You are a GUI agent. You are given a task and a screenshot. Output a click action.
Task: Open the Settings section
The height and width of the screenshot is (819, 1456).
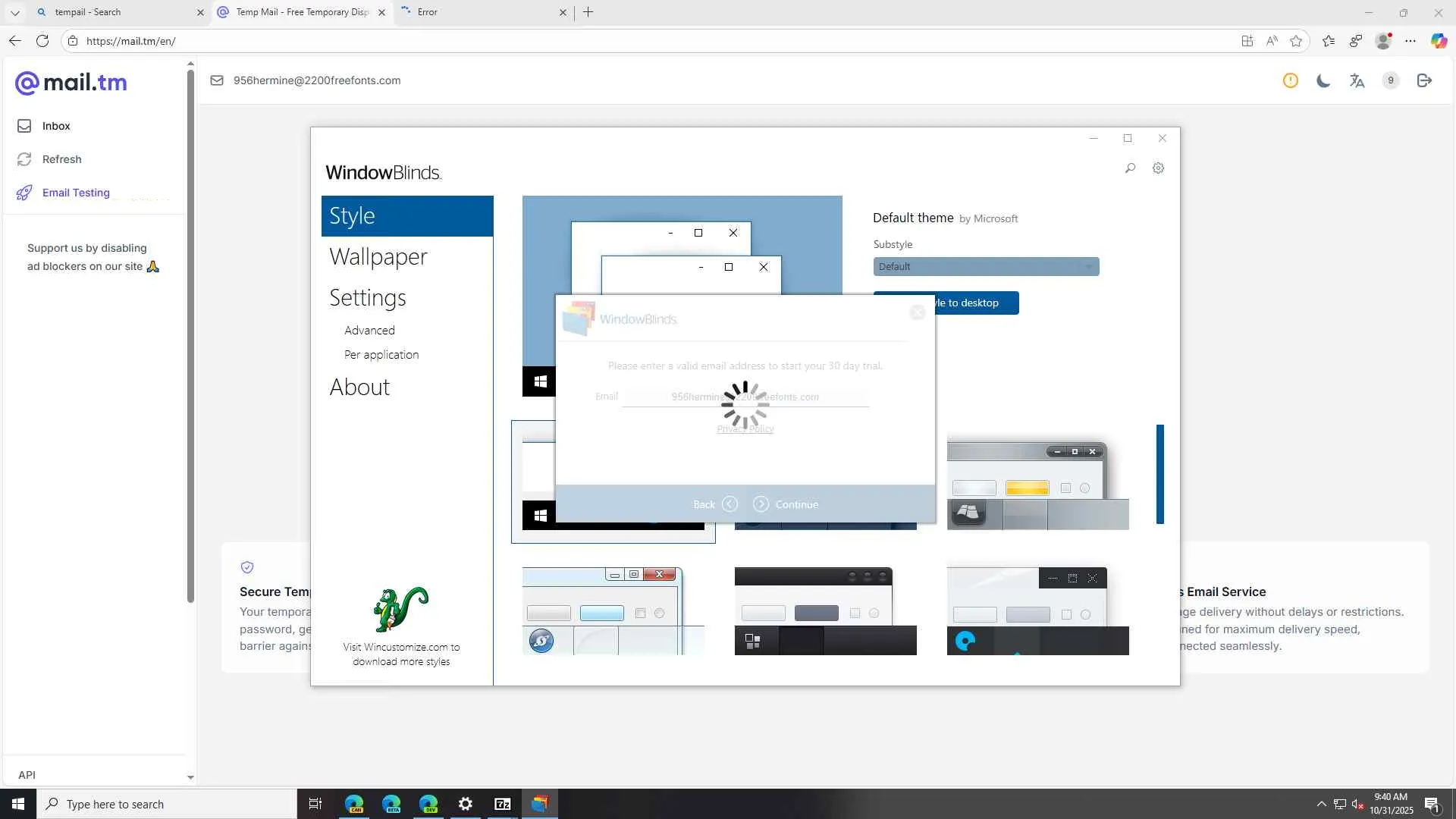(367, 298)
